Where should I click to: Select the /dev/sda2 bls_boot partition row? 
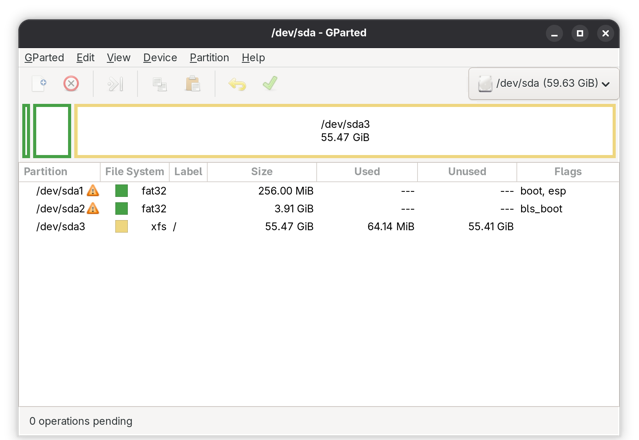[x=319, y=209]
